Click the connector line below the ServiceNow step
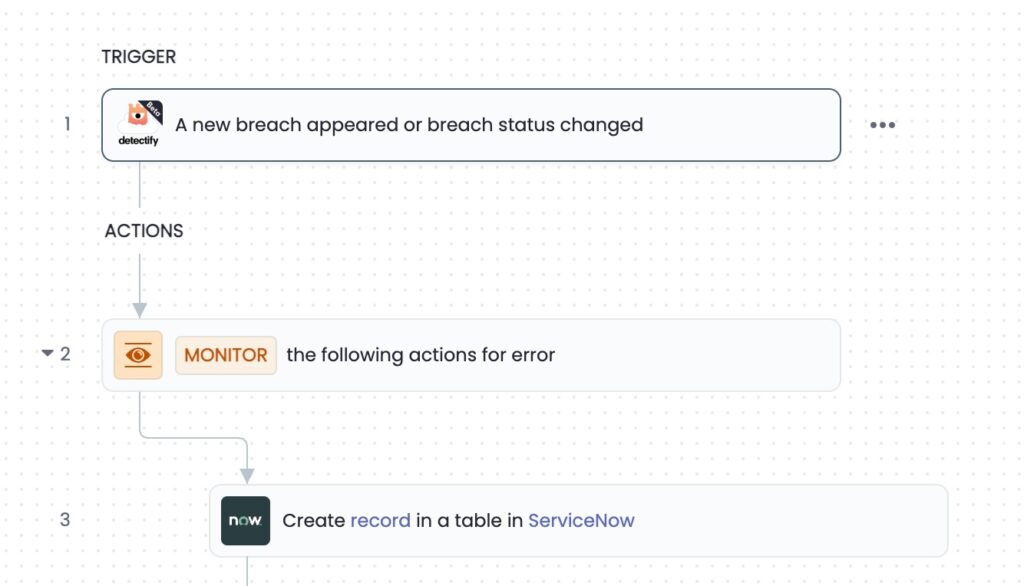Viewport: 1024px width, 586px height. point(247,572)
